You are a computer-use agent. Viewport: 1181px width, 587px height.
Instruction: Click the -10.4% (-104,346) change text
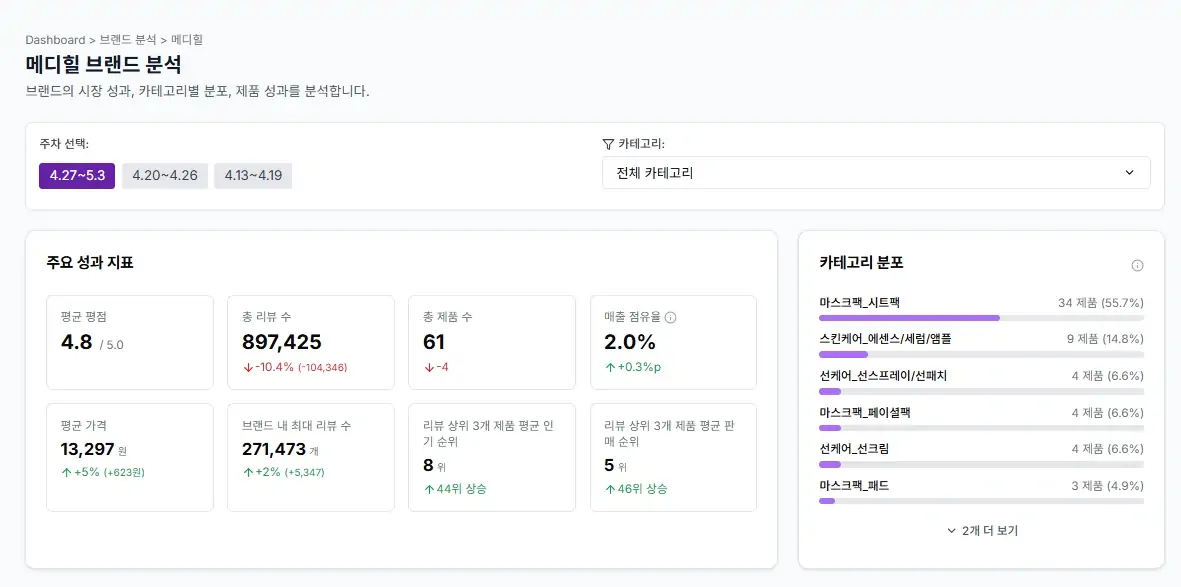(x=301, y=367)
